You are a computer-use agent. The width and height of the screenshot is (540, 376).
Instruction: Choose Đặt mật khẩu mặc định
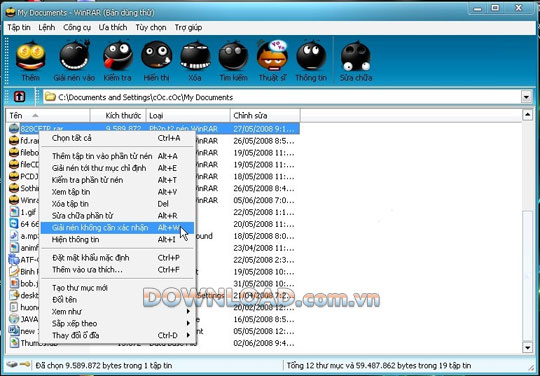[117, 258]
